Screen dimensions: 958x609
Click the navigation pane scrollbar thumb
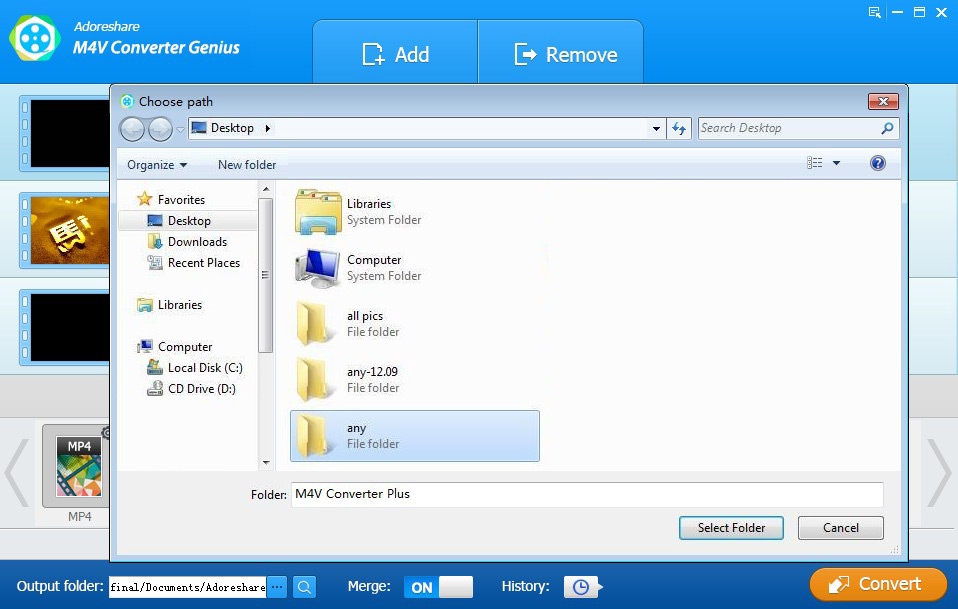point(265,275)
